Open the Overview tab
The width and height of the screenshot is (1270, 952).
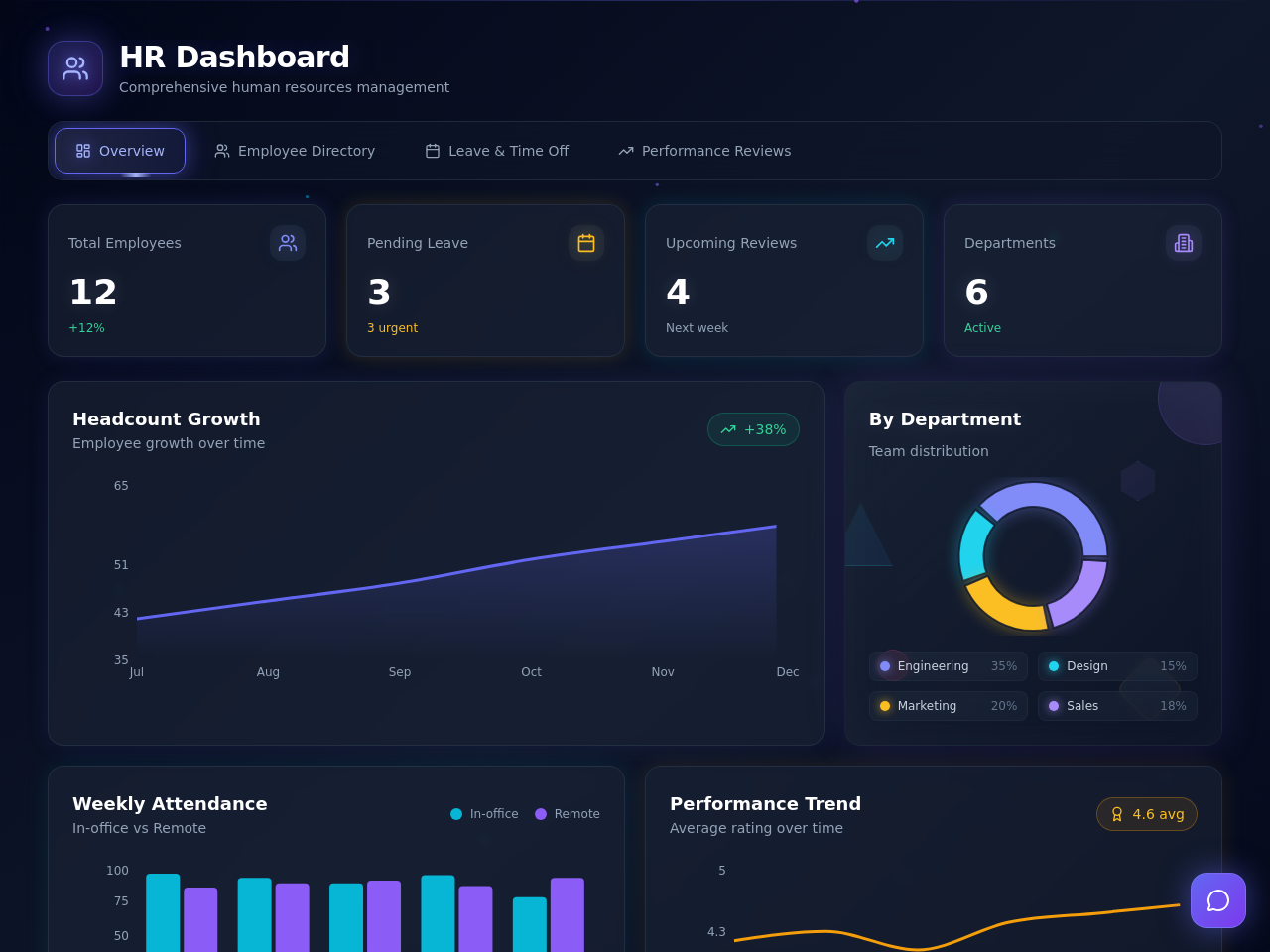point(120,151)
